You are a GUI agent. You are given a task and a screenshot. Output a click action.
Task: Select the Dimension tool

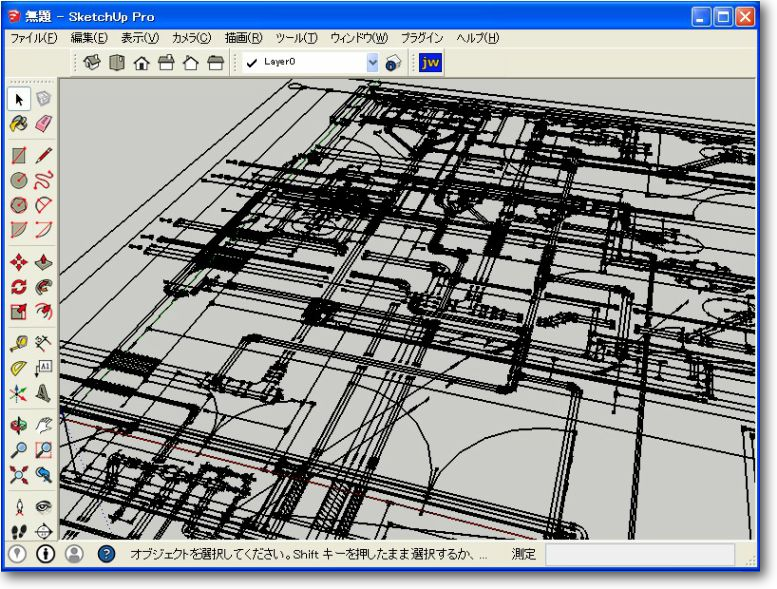pos(44,343)
